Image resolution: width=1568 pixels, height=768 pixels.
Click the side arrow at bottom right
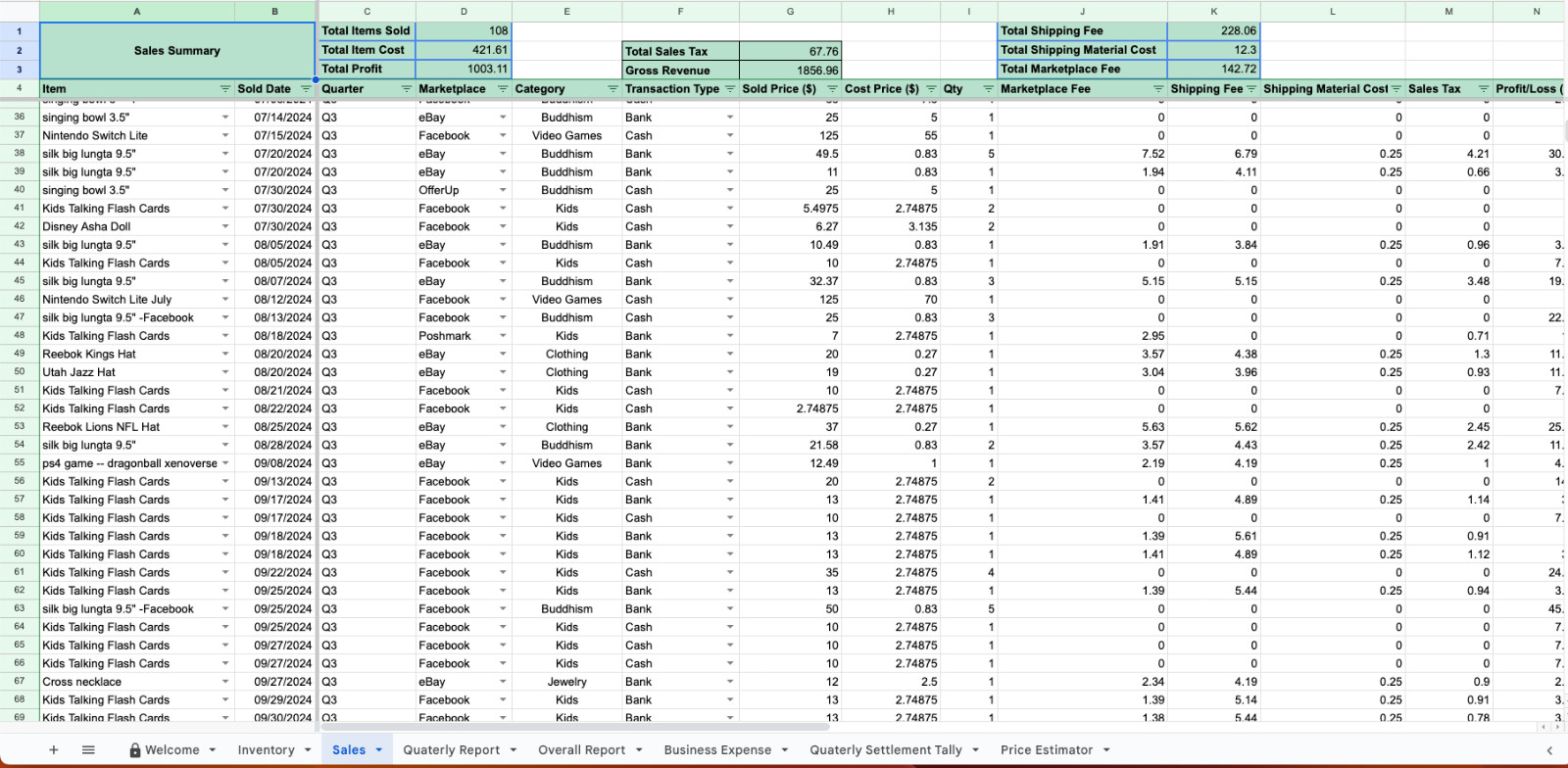pos(1549,750)
